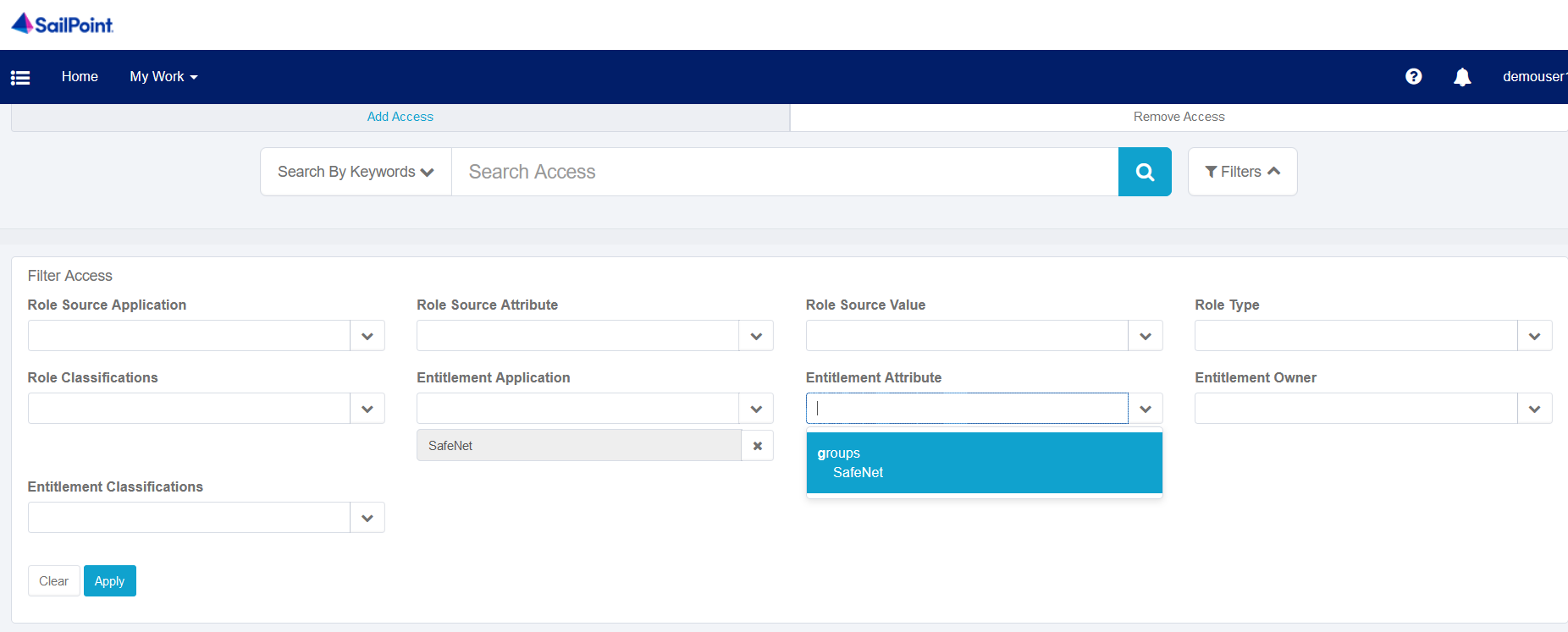Expand Role Source Value dropdown arrow
The image size is (1568, 632).
click(x=1146, y=336)
